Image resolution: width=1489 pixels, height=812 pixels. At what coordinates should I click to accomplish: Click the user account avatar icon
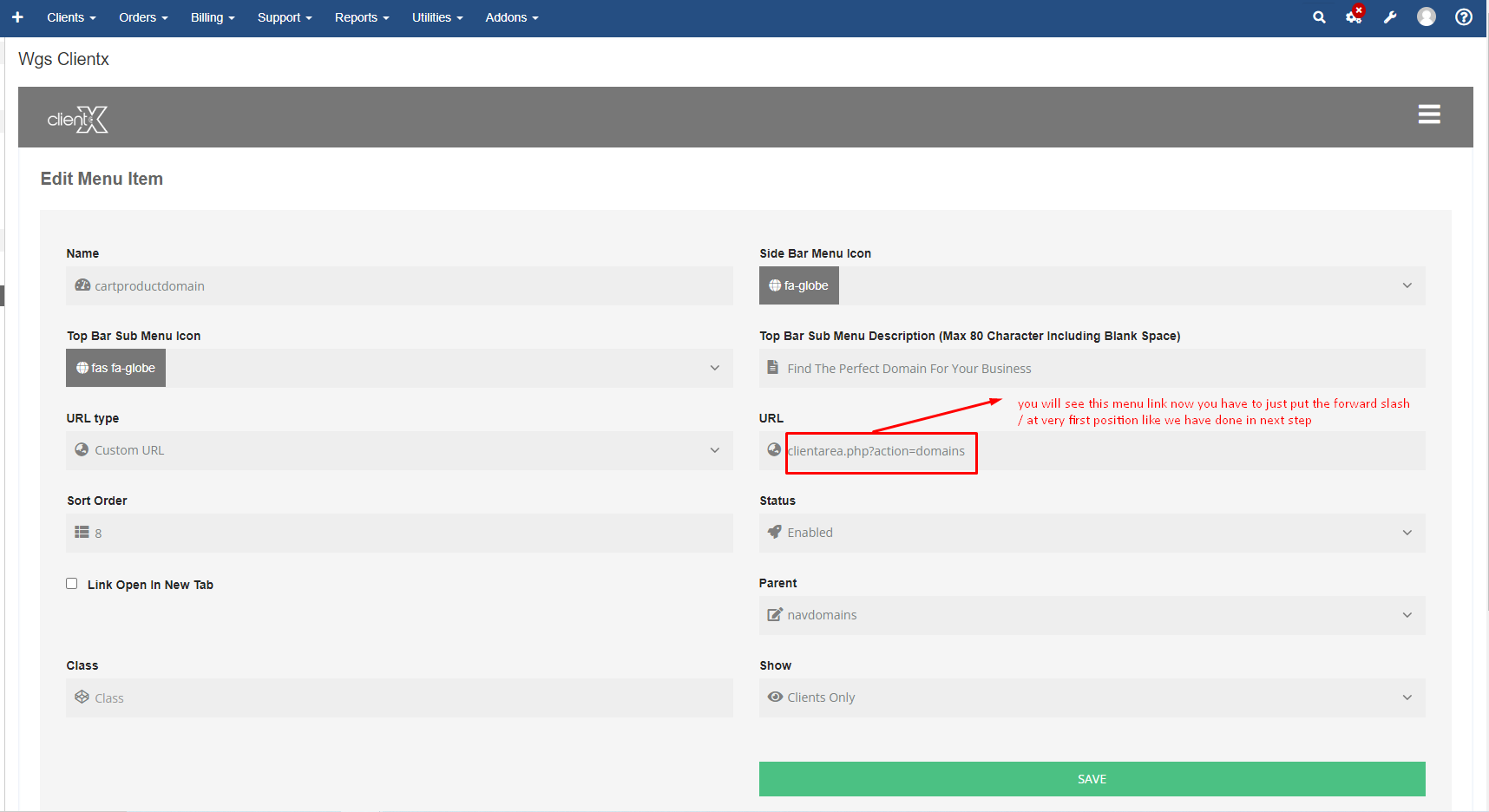(1427, 17)
